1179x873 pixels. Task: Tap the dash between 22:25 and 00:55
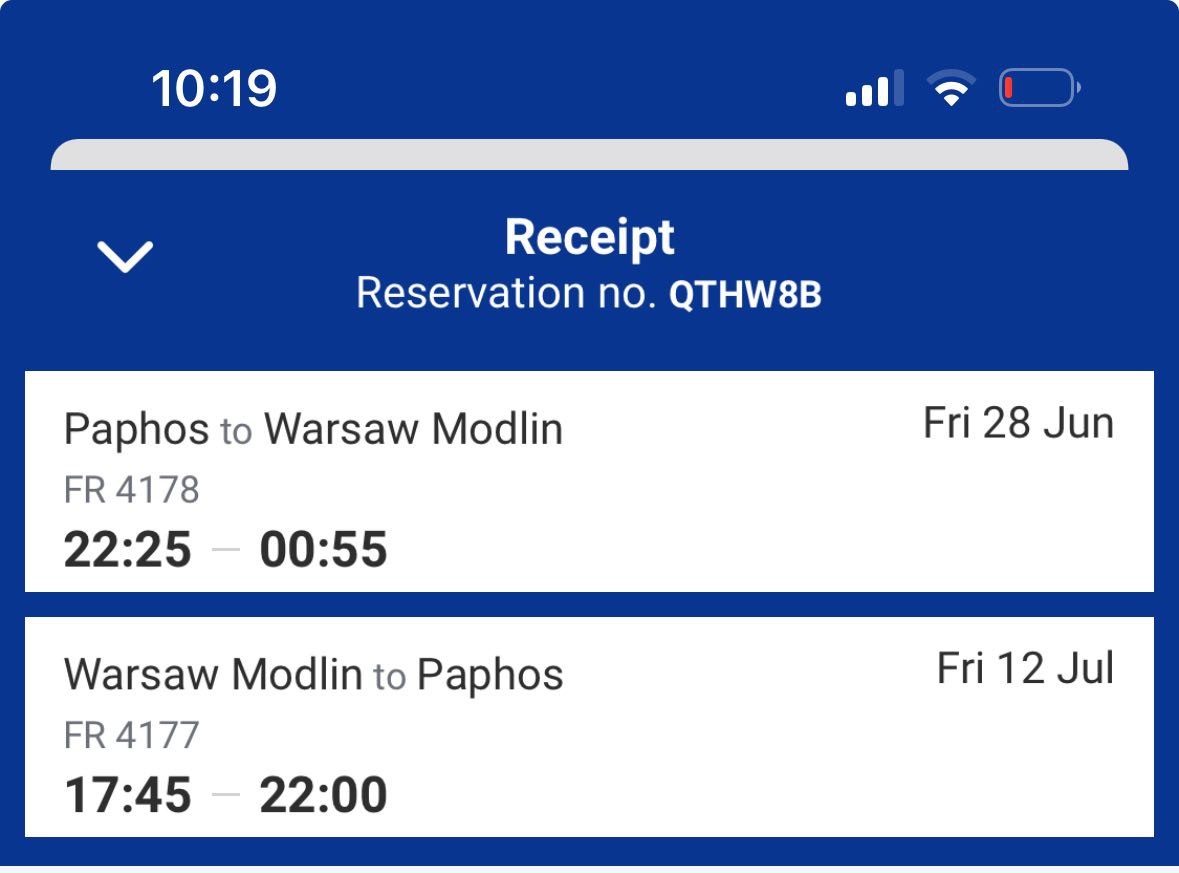tap(226, 551)
